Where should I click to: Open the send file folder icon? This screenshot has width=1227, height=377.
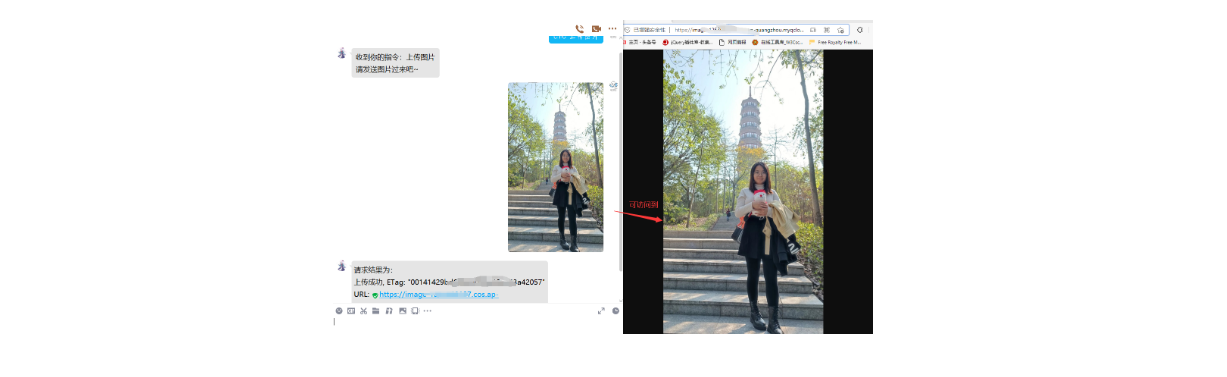click(376, 311)
